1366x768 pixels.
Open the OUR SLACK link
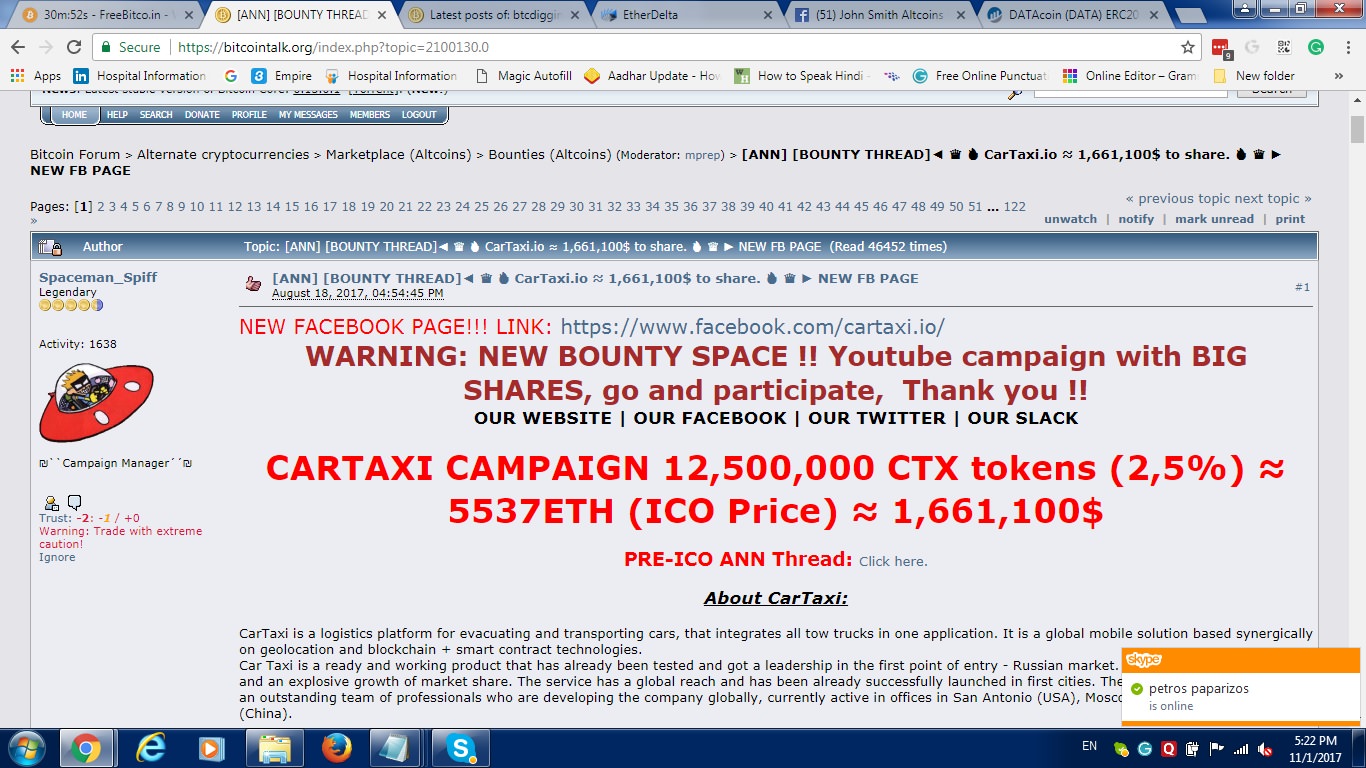[x=1023, y=418]
